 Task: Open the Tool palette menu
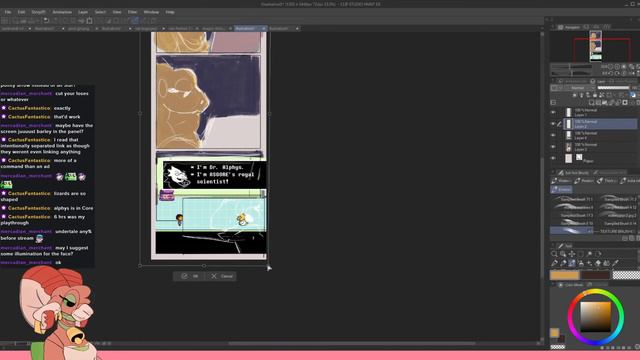coord(553,246)
